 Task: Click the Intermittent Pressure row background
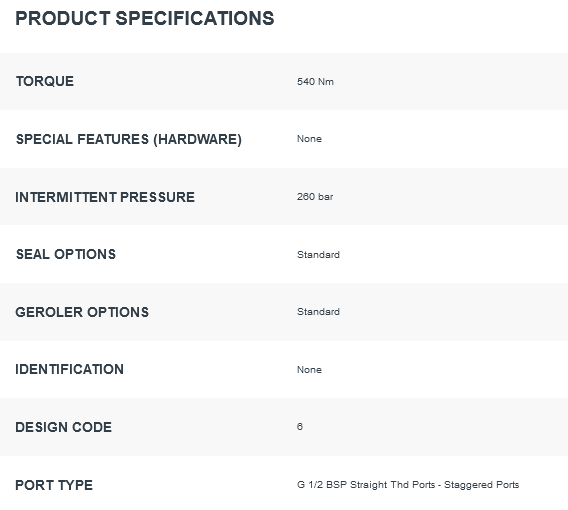(284, 197)
